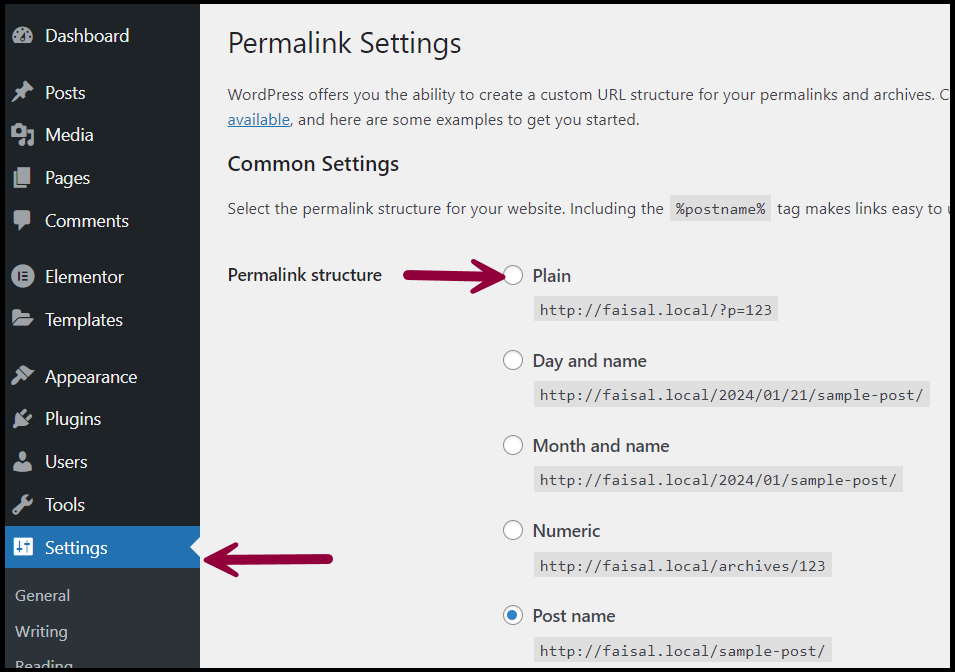Follow the "available" tags link
This screenshot has width=955, height=672.
(x=258, y=120)
